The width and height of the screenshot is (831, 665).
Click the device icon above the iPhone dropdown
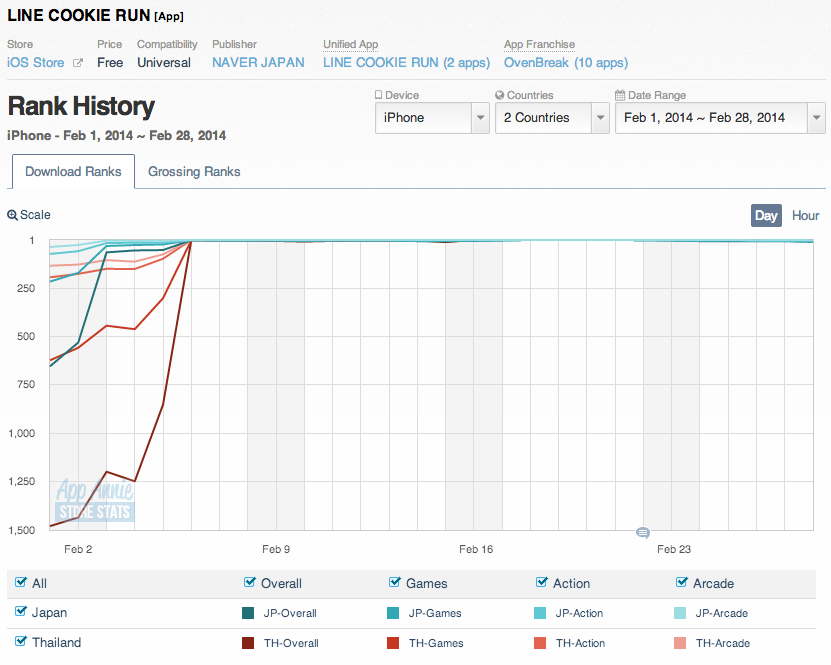(x=379, y=96)
